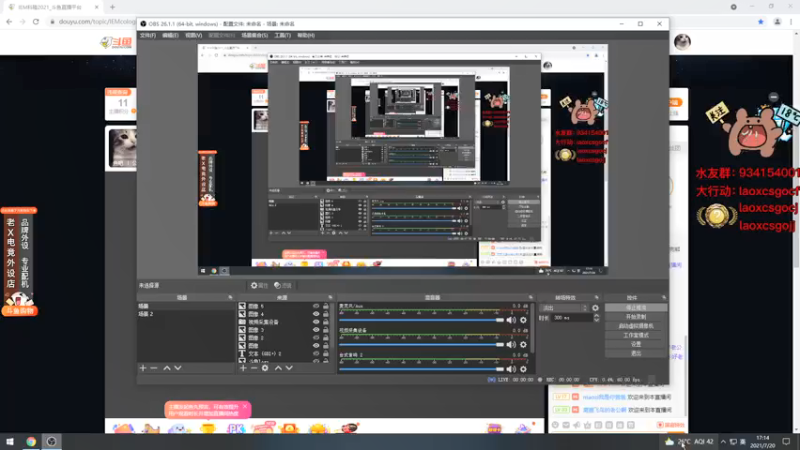Undock the 场景 panel via header icon
The width and height of the screenshot is (800, 450).
click(x=231, y=297)
